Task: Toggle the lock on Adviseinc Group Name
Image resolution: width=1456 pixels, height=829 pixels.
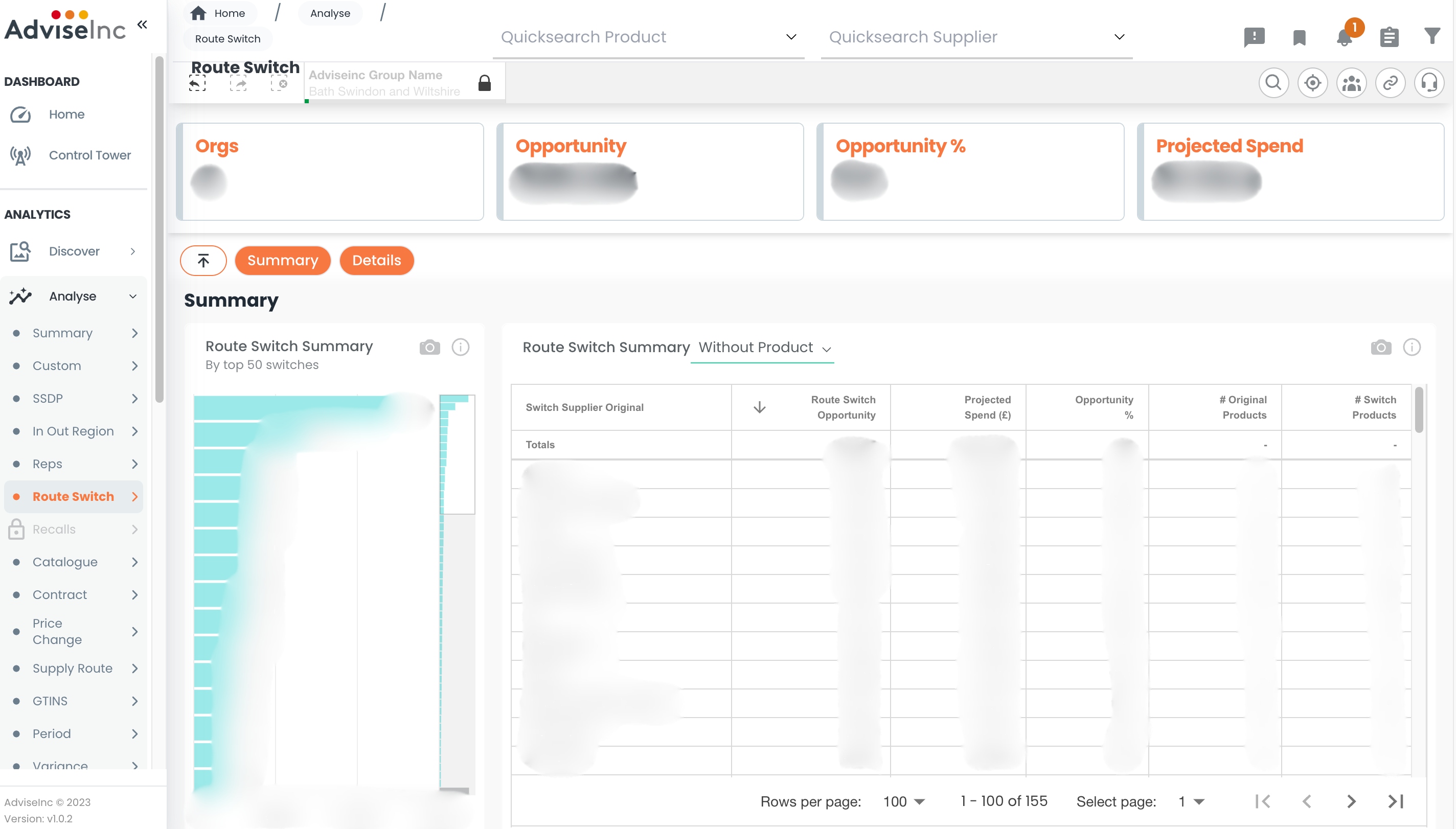Action: pyautogui.click(x=485, y=83)
